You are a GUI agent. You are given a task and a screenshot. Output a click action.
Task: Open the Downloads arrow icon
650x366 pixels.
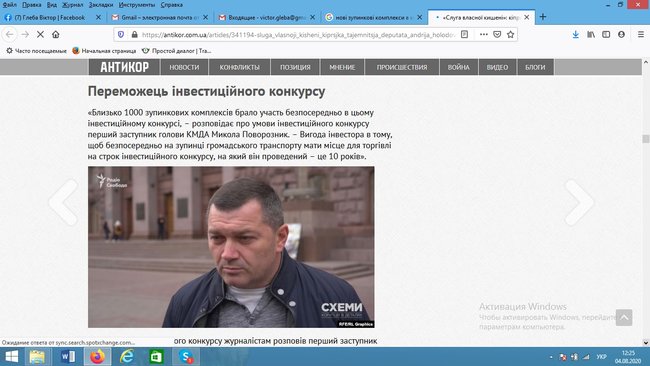575,34
